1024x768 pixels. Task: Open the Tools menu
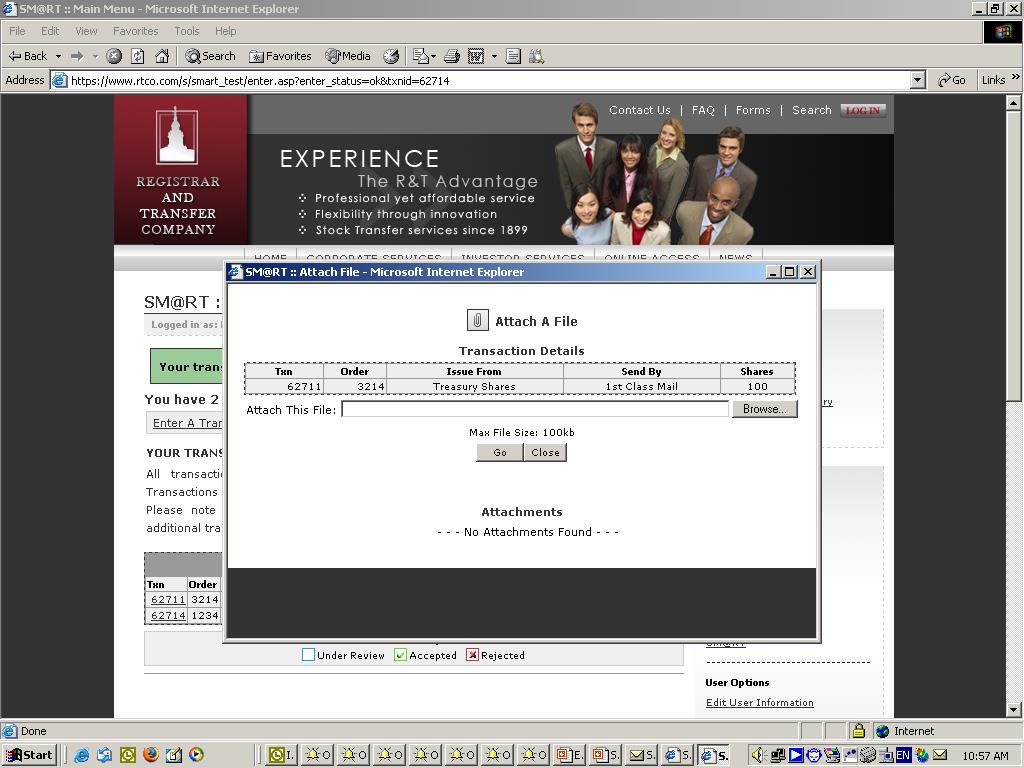click(187, 31)
